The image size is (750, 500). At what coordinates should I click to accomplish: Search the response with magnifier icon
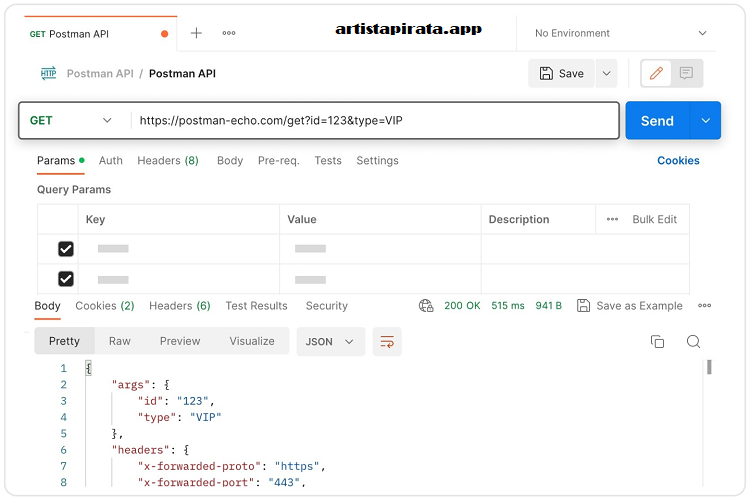[x=693, y=341]
